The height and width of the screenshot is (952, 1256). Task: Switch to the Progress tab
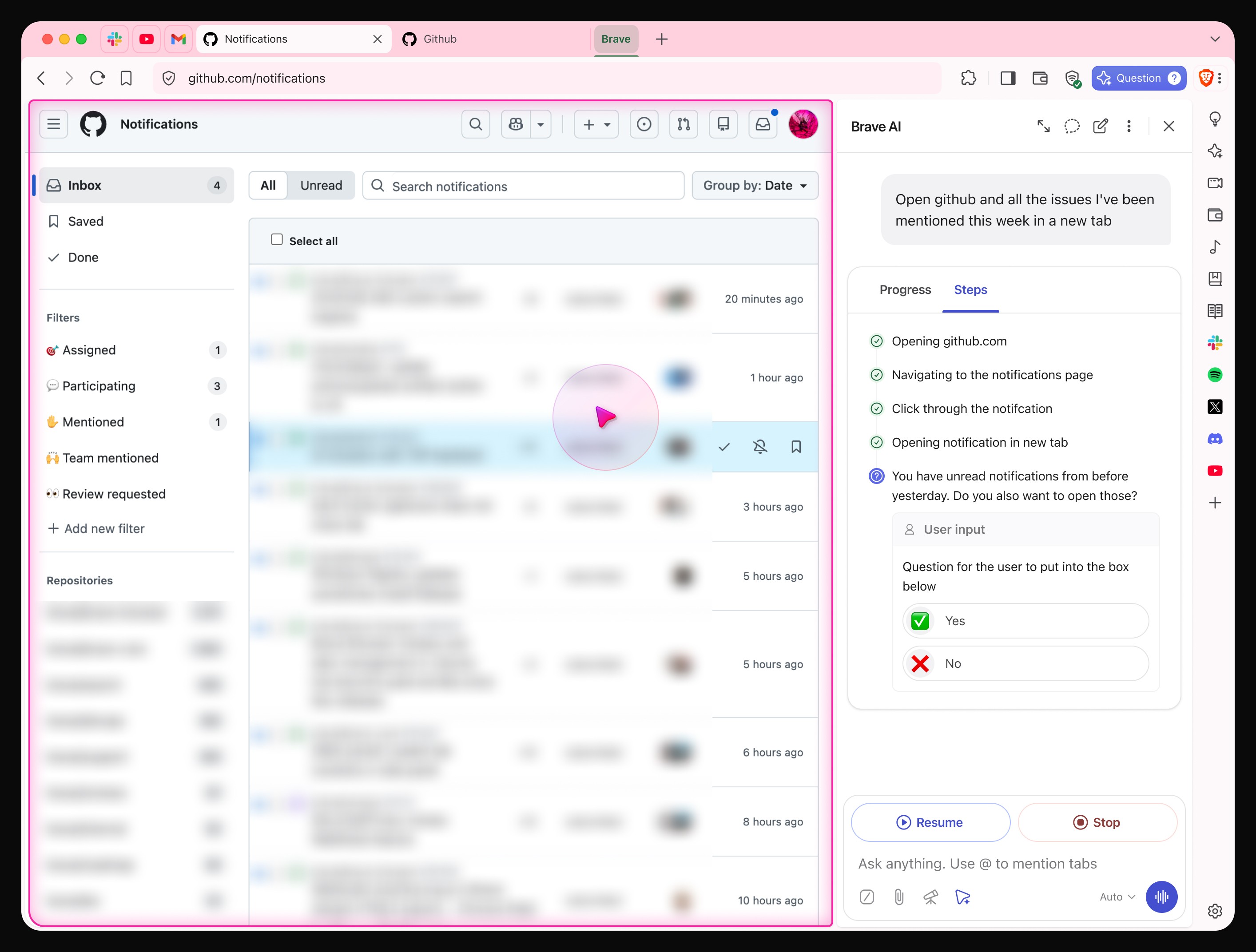(x=905, y=290)
